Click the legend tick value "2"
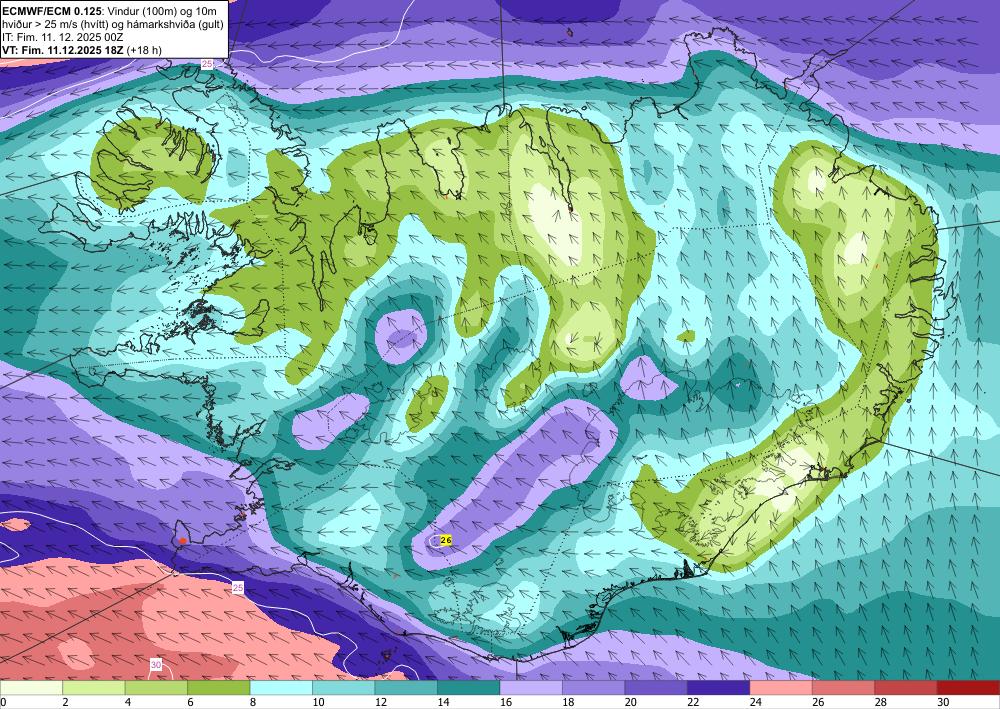This screenshot has height=709, width=1000. pos(63,702)
